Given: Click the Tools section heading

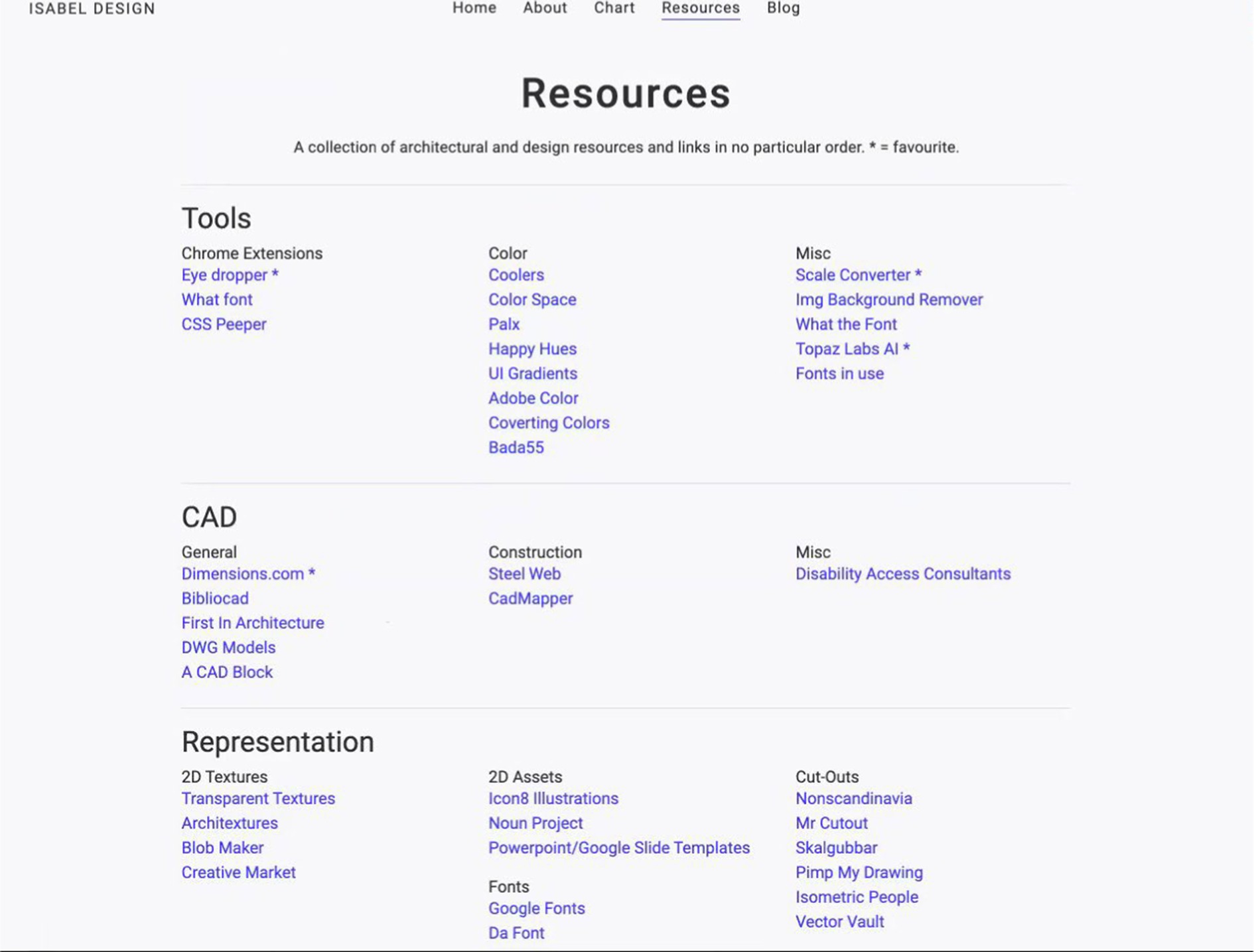Looking at the screenshot, I should tap(216, 218).
